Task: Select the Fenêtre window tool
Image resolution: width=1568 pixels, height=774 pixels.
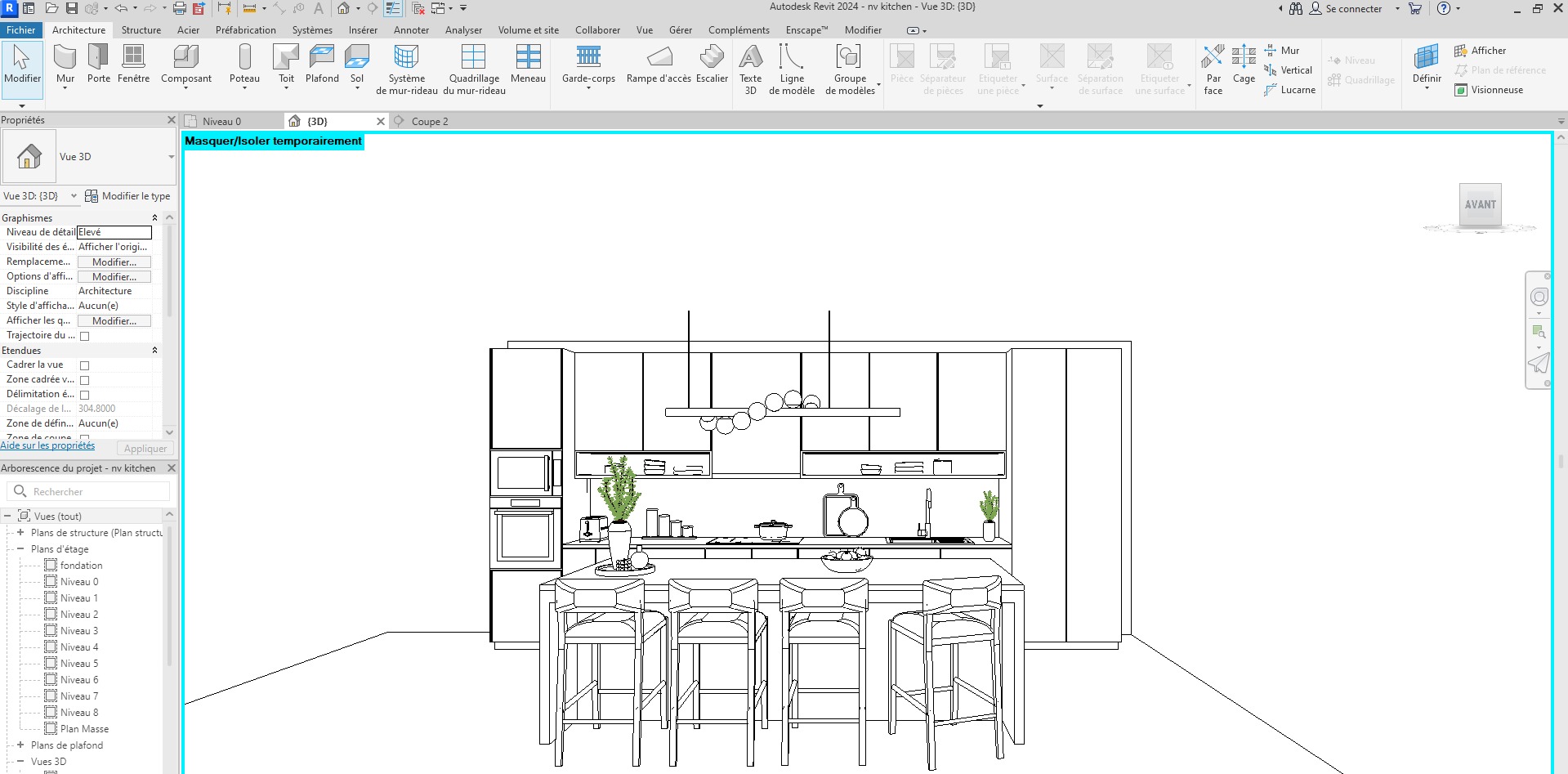Action: [133, 65]
